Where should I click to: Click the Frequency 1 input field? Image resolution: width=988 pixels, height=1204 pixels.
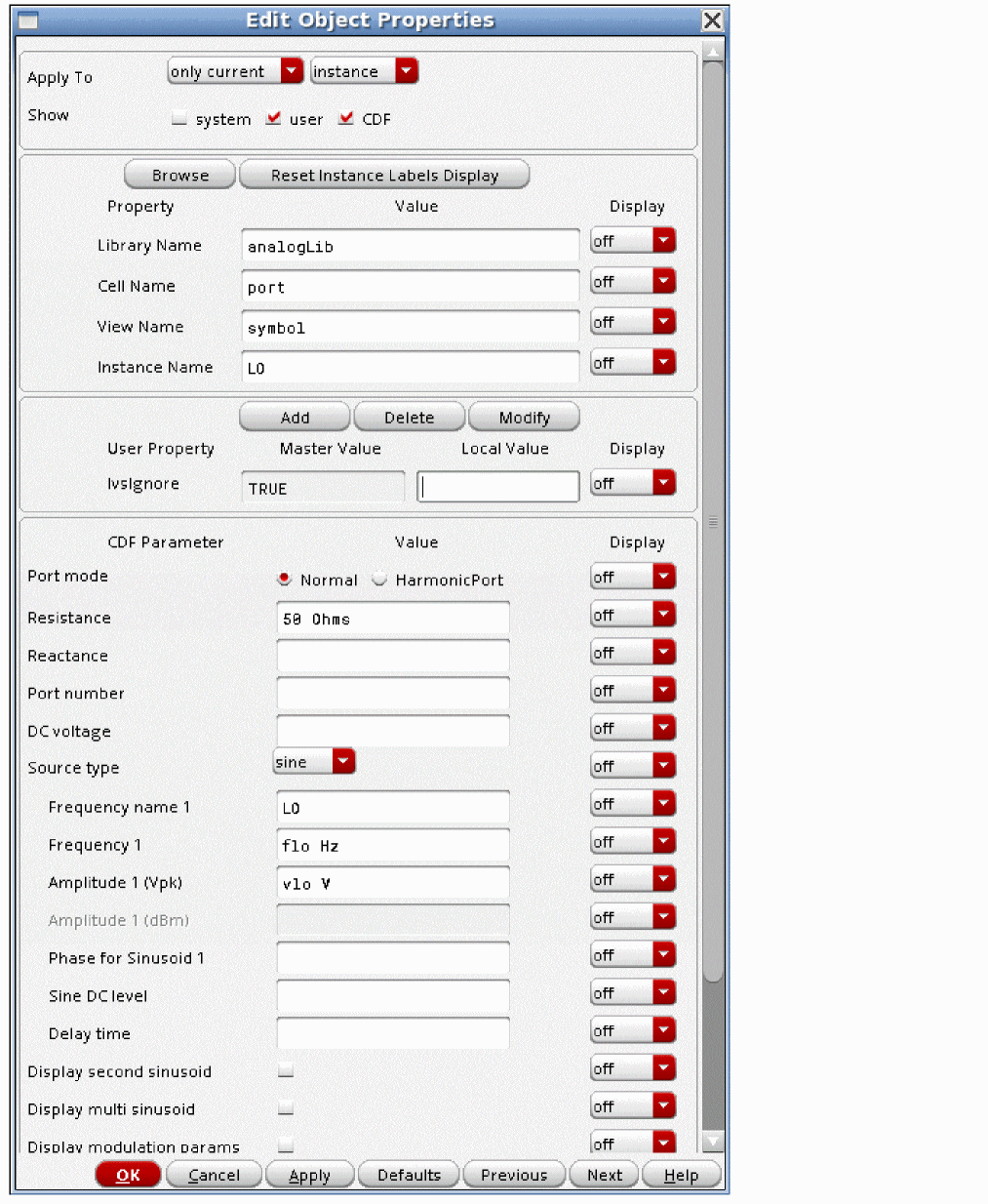pyautogui.click(x=393, y=846)
